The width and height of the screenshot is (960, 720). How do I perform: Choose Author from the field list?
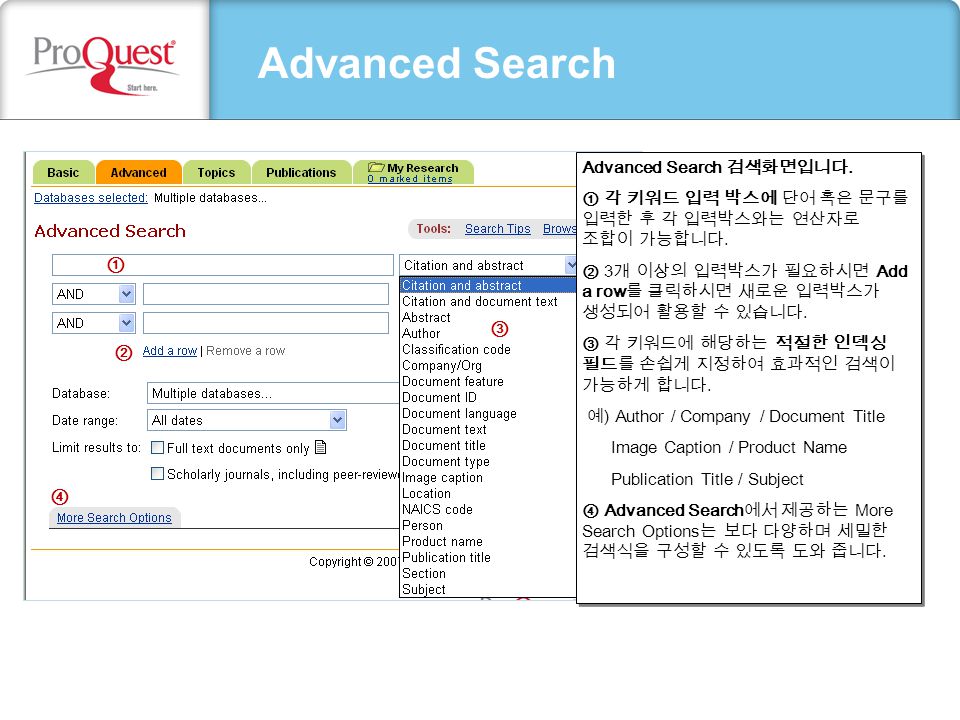click(488, 333)
